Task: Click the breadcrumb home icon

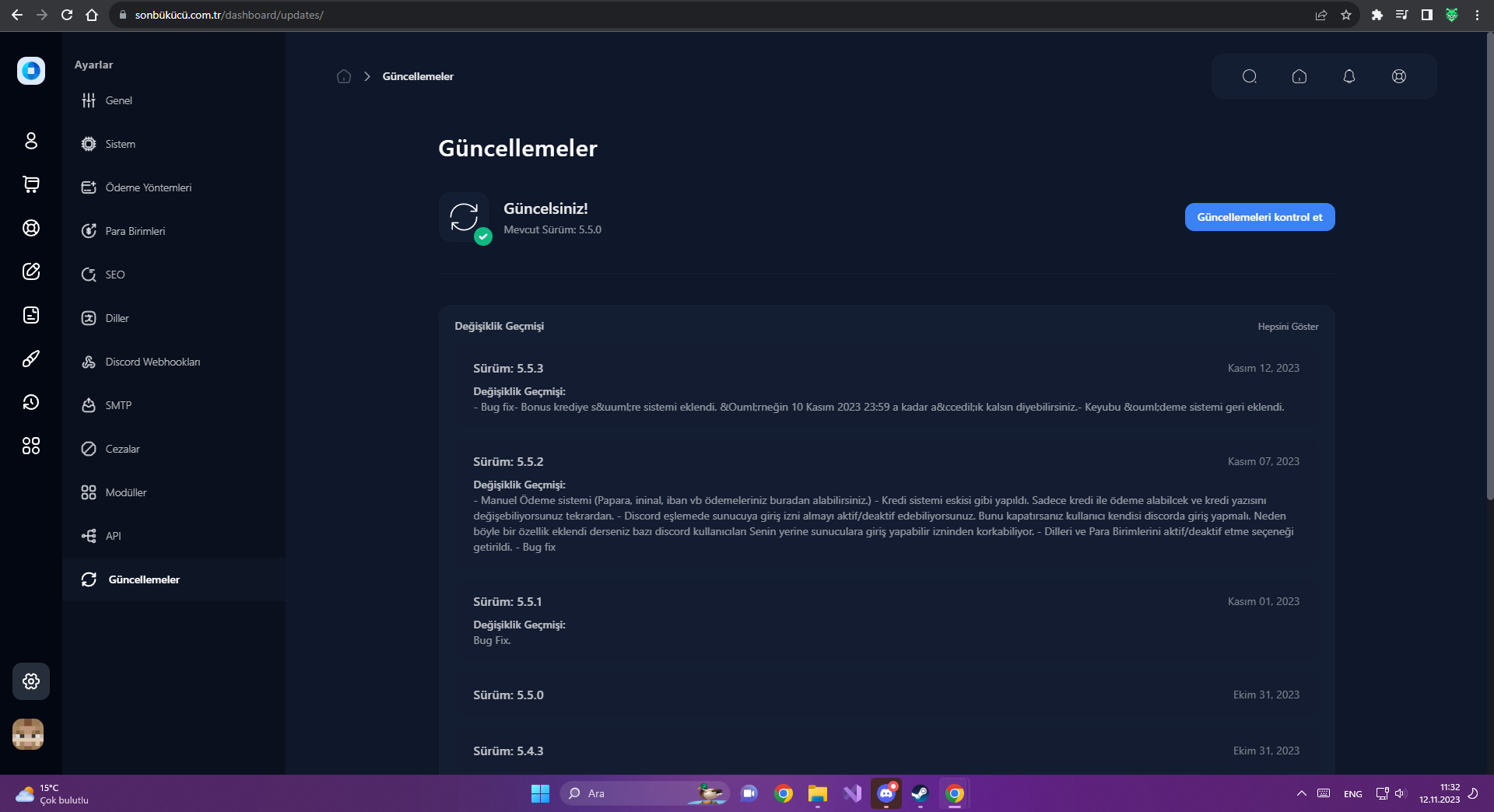Action: tap(344, 76)
